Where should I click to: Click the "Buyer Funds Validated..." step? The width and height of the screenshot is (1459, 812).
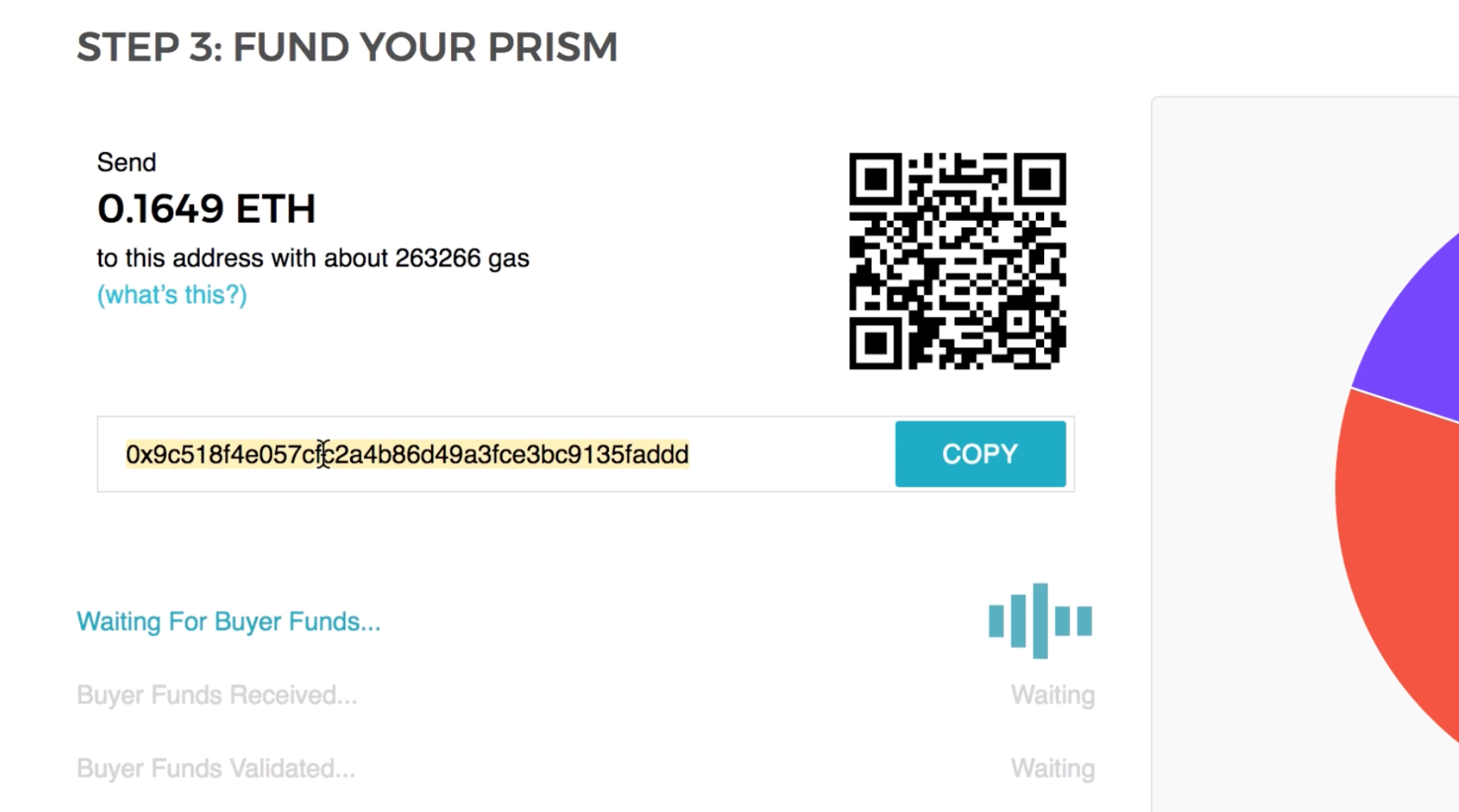pyautogui.click(x=216, y=768)
